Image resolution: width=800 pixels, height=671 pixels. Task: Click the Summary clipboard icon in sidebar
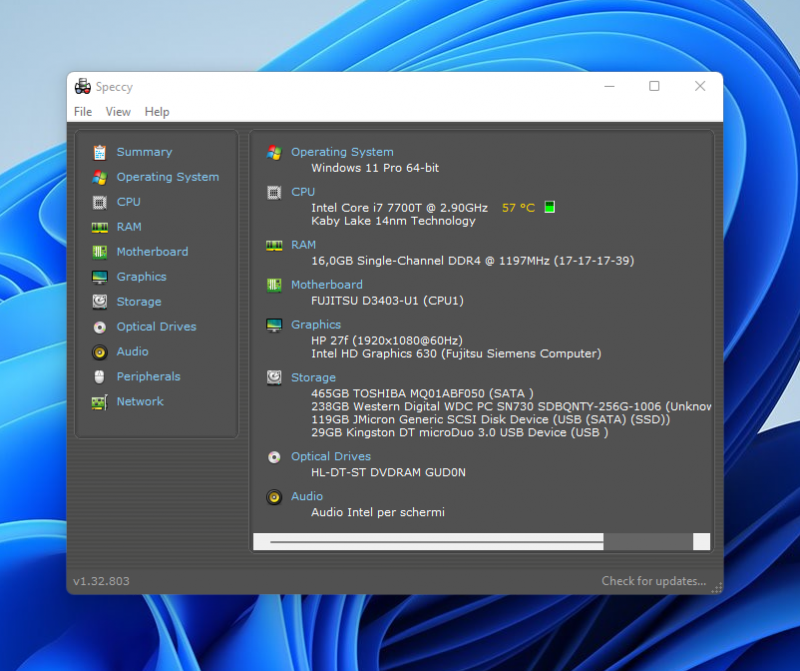pyautogui.click(x=99, y=152)
